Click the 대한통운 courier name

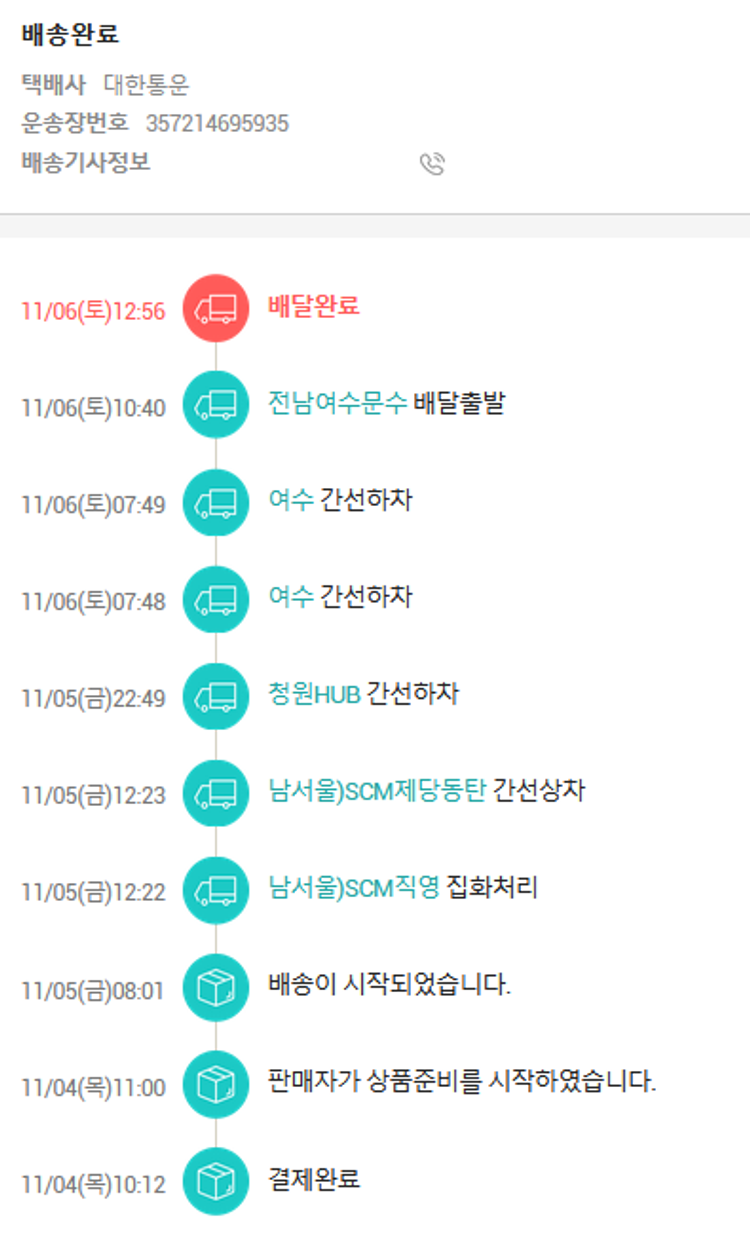(x=146, y=86)
